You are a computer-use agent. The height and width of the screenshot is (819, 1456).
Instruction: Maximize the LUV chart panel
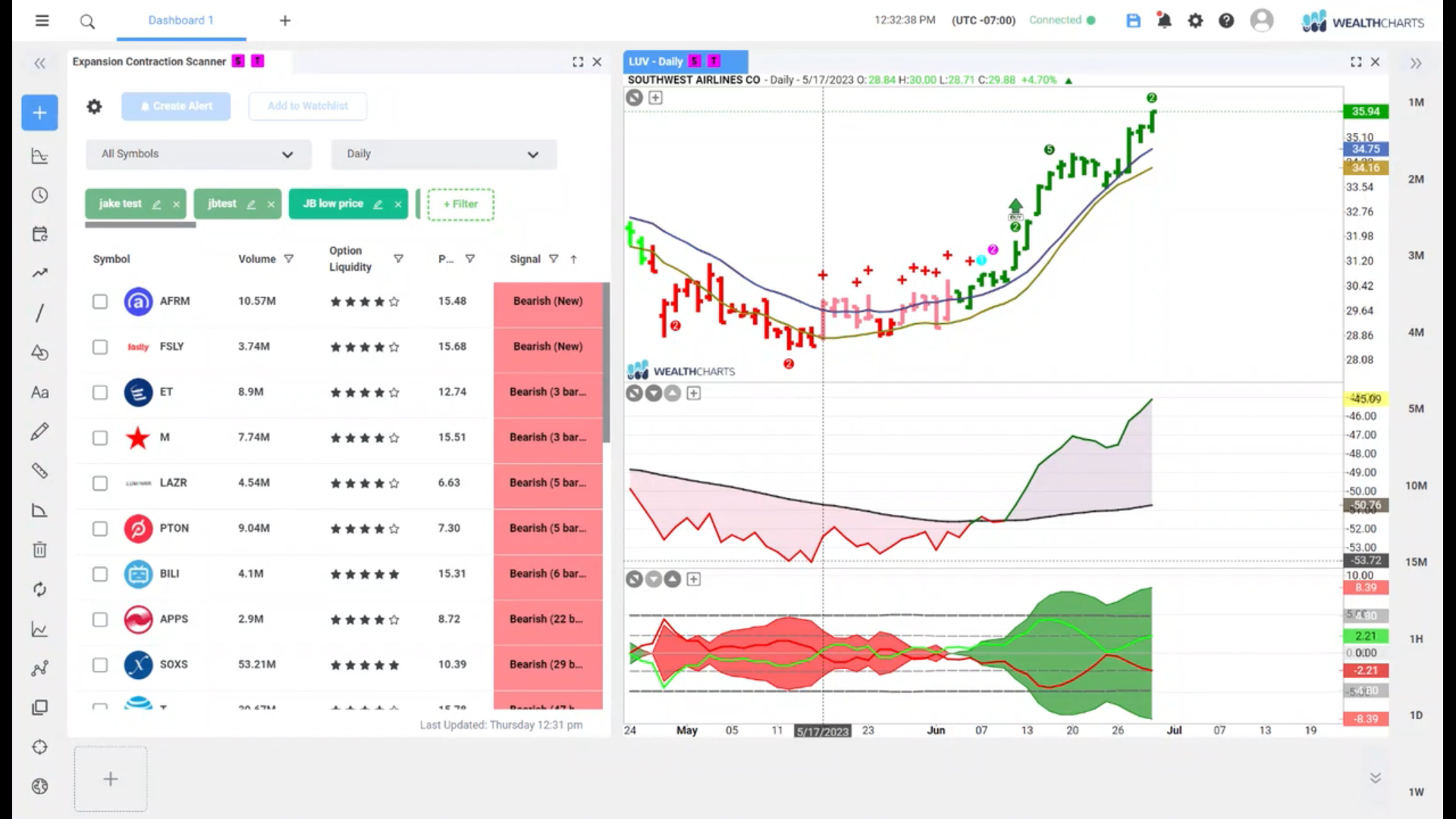1356,62
